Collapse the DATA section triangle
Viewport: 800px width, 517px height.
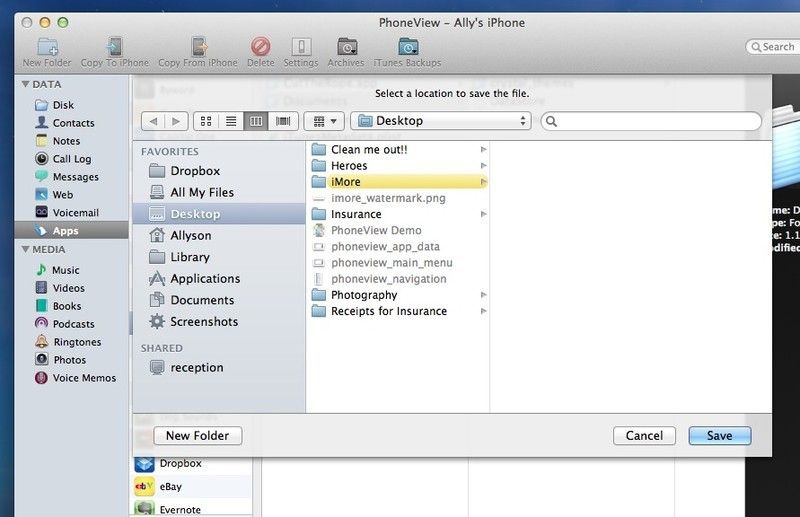pos(25,85)
